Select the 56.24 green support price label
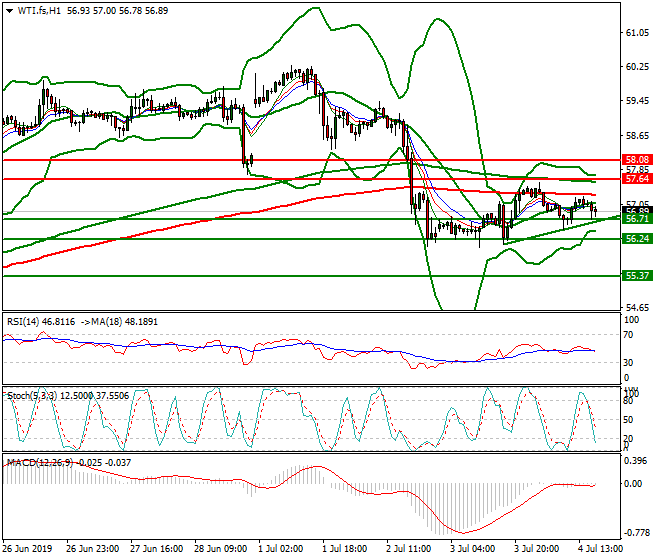This screenshot has width=660, height=560. click(x=637, y=239)
